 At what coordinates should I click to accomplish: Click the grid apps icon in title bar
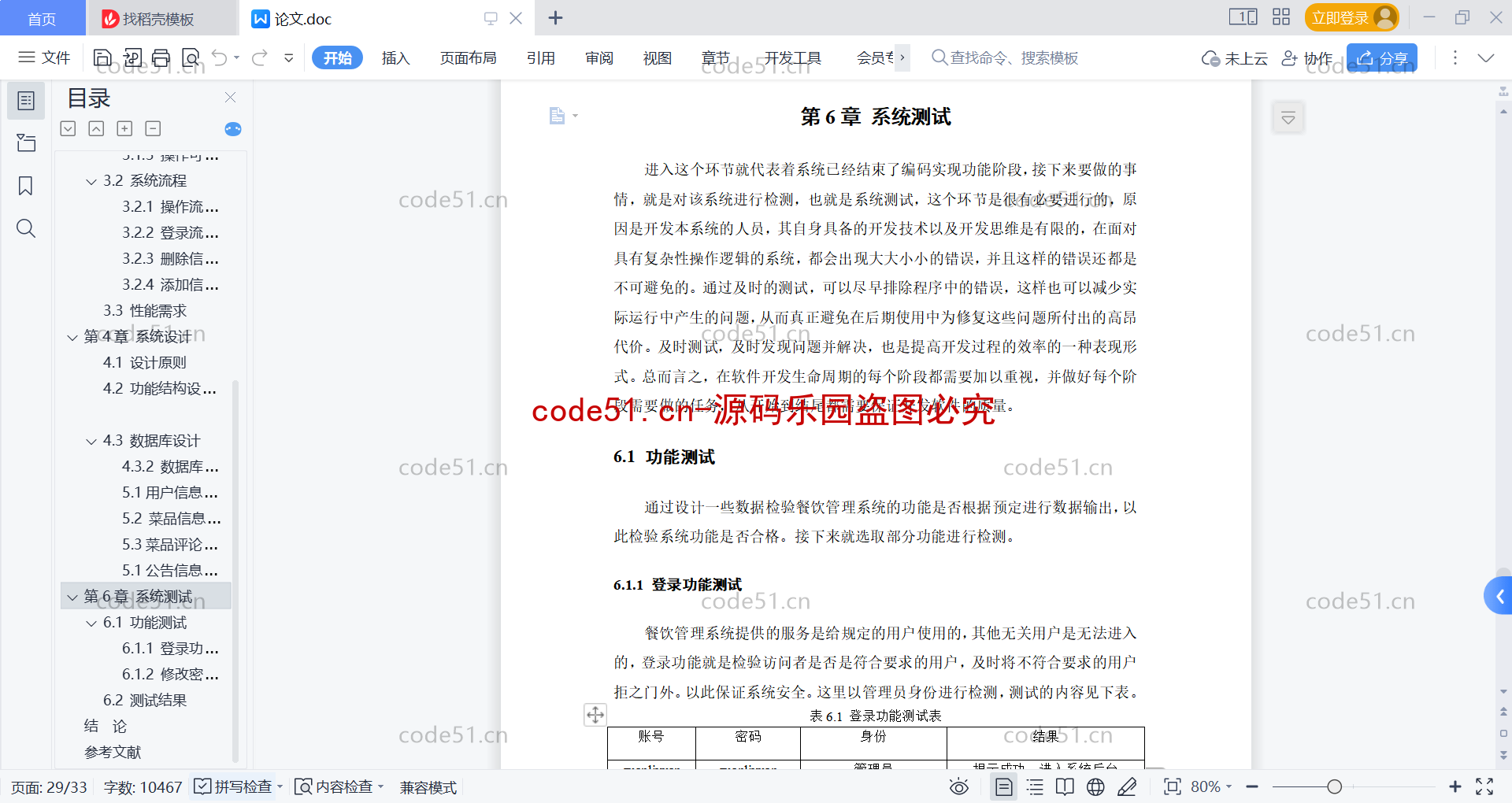[1281, 17]
